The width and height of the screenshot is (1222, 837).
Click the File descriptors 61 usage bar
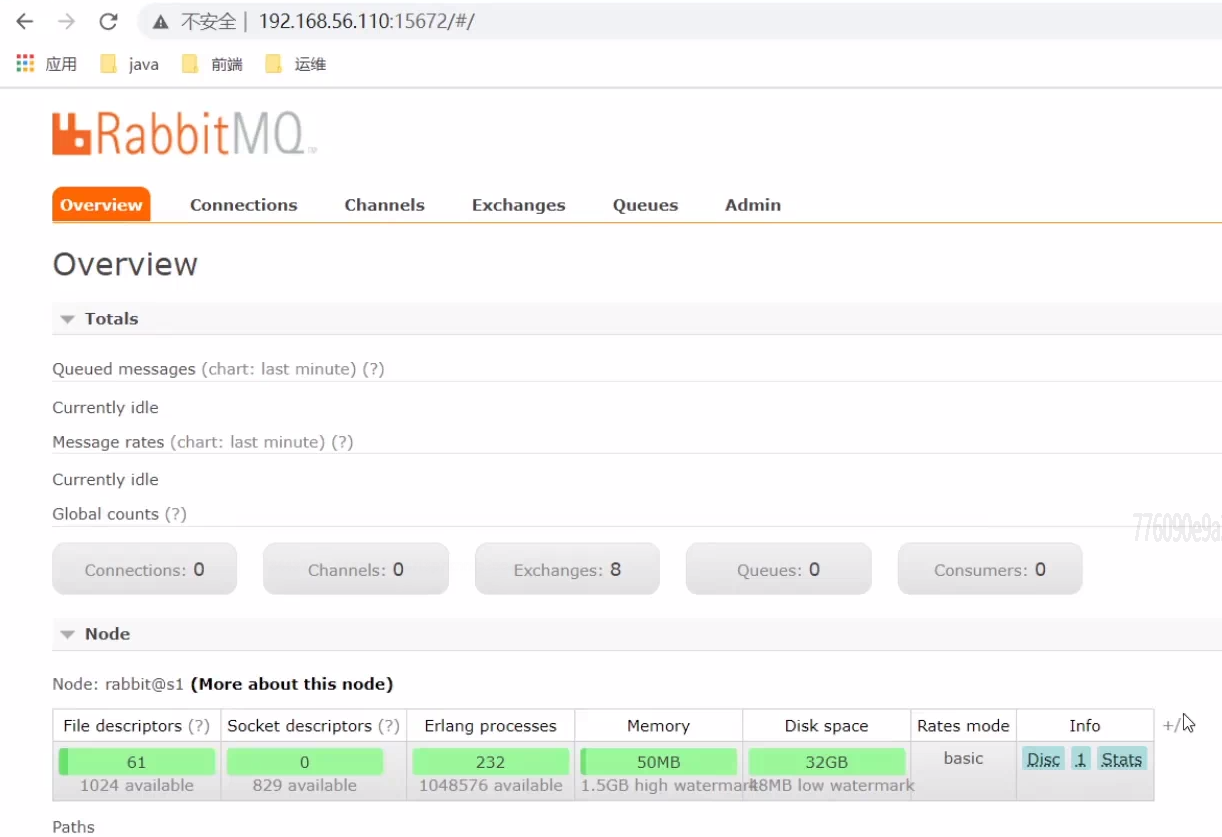click(137, 761)
